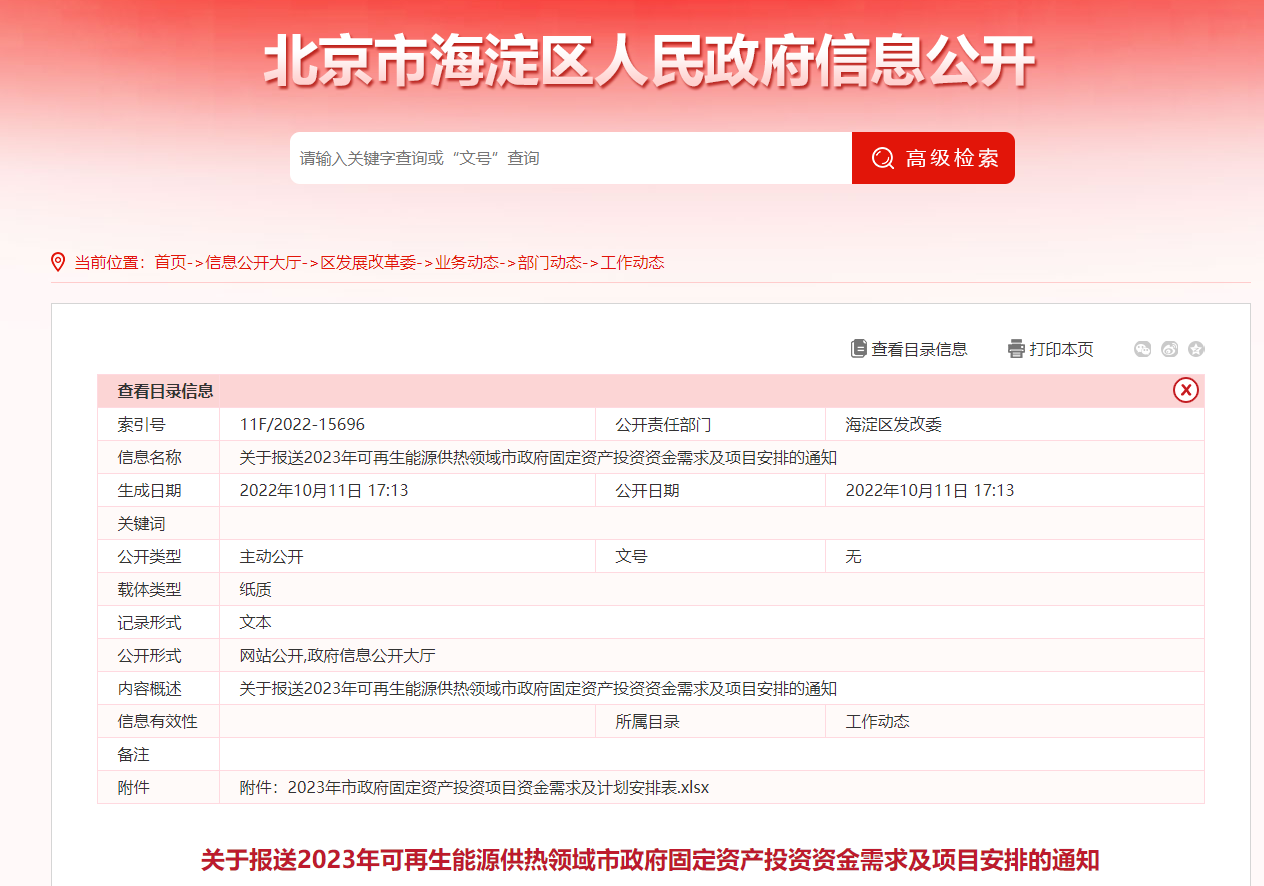Click the location pin icon by 当前位置
The width and height of the screenshot is (1264, 886).
tap(57, 262)
